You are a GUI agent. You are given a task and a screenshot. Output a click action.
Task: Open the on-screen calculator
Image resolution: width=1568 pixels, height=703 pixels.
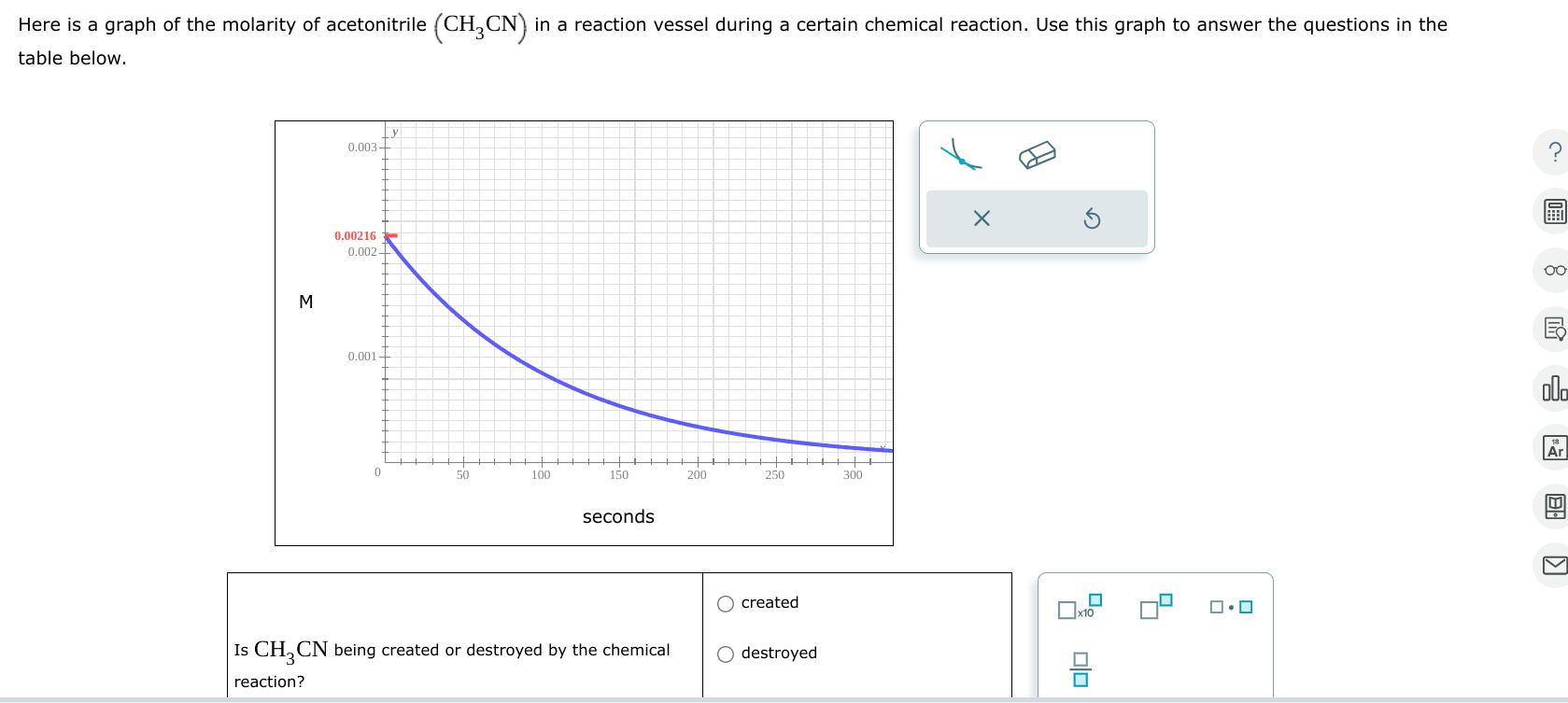pos(1553,211)
